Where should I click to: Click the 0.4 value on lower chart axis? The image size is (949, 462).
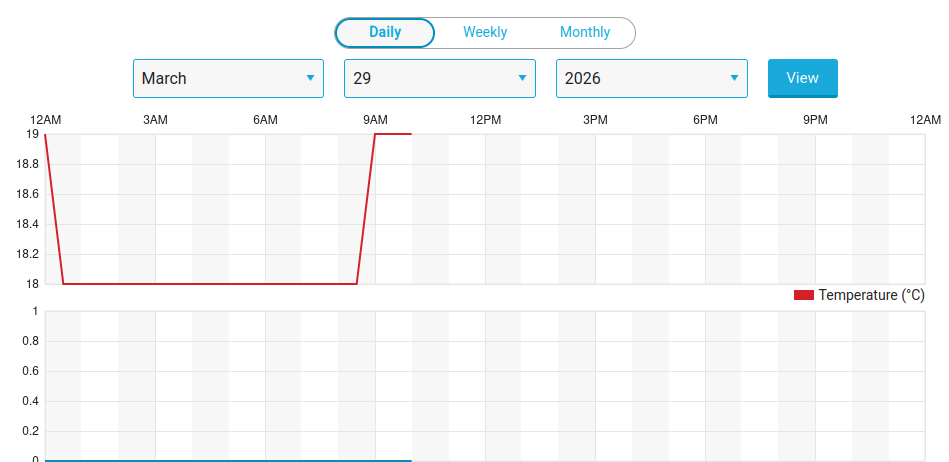pos(30,401)
